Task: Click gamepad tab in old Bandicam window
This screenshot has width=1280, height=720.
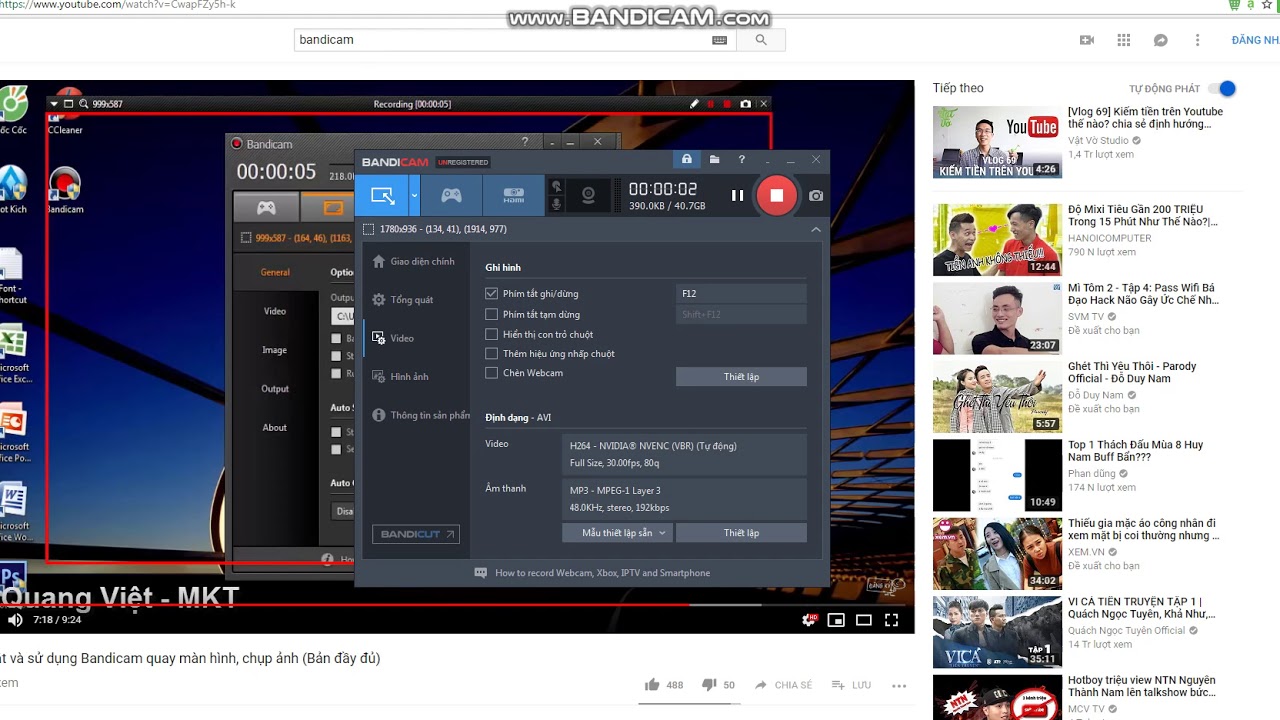Action: point(266,208)
